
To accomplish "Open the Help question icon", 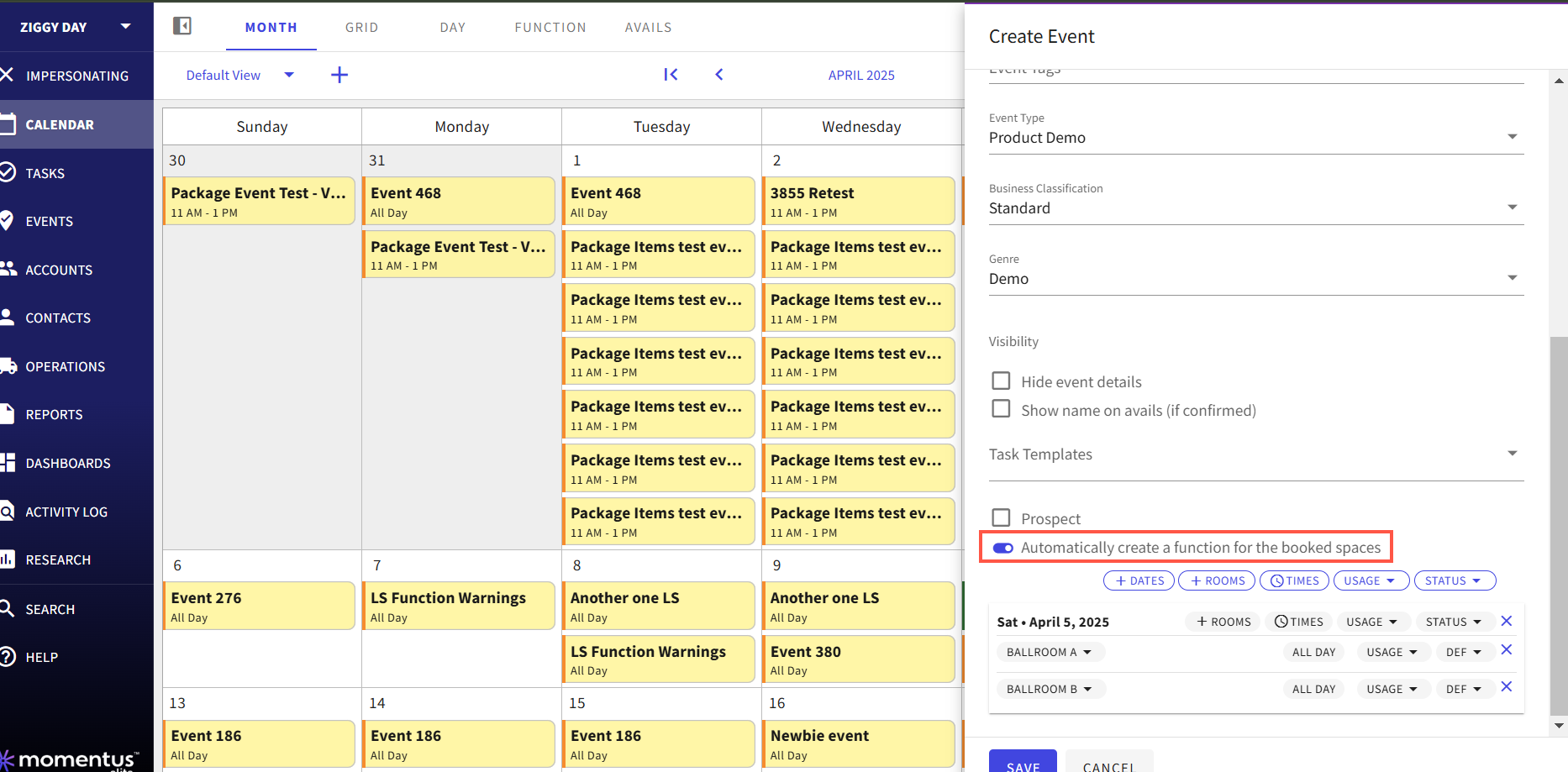I will tap(8, 656).
